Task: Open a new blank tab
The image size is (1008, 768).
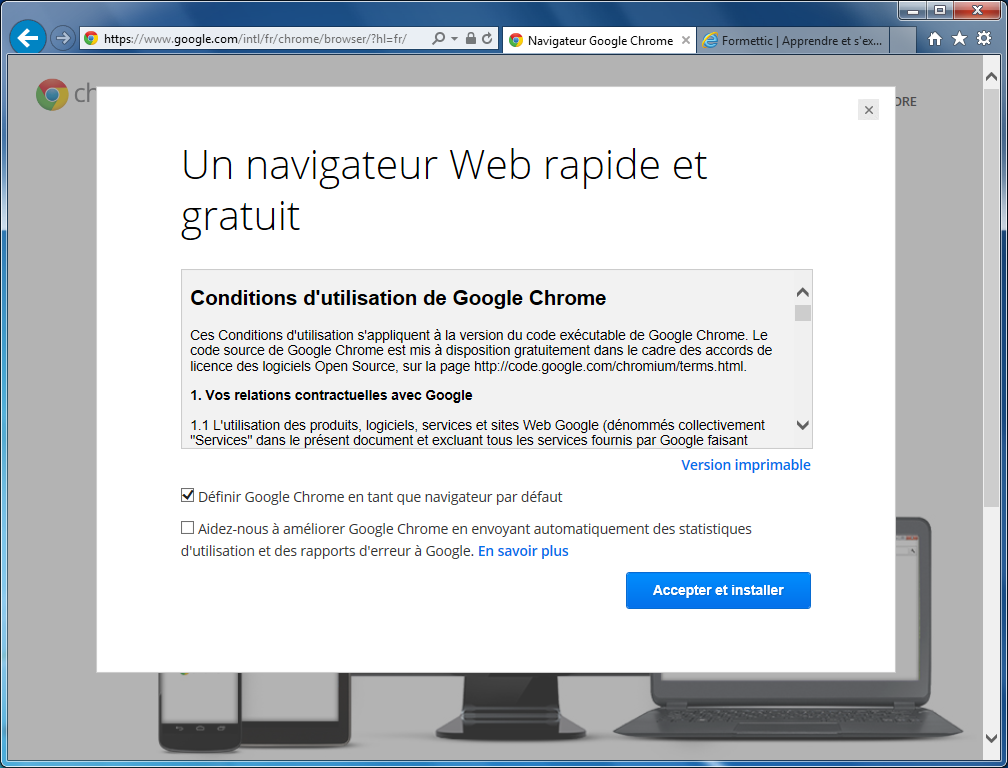Action: click(903, 40)
